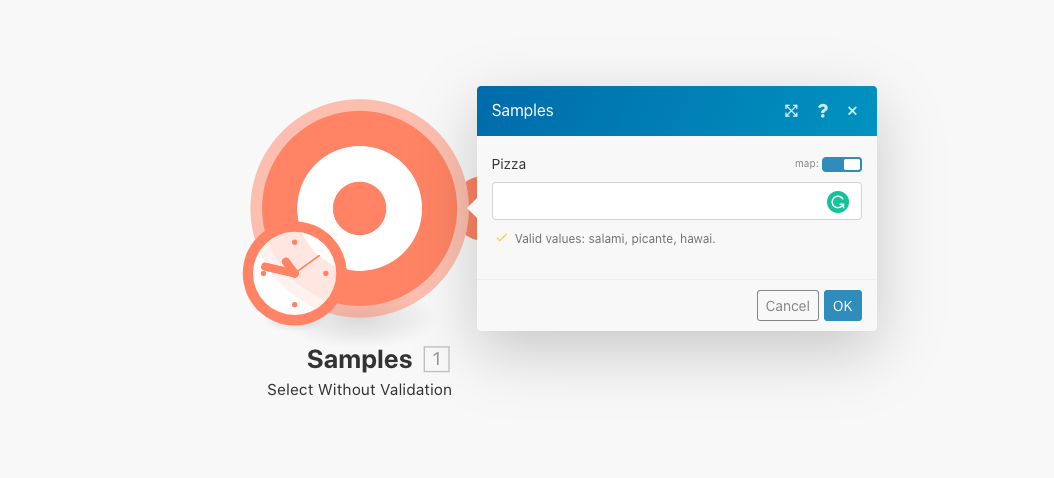Click the small map: label text
The image size is (1054, 478).
tap(806, 164)
